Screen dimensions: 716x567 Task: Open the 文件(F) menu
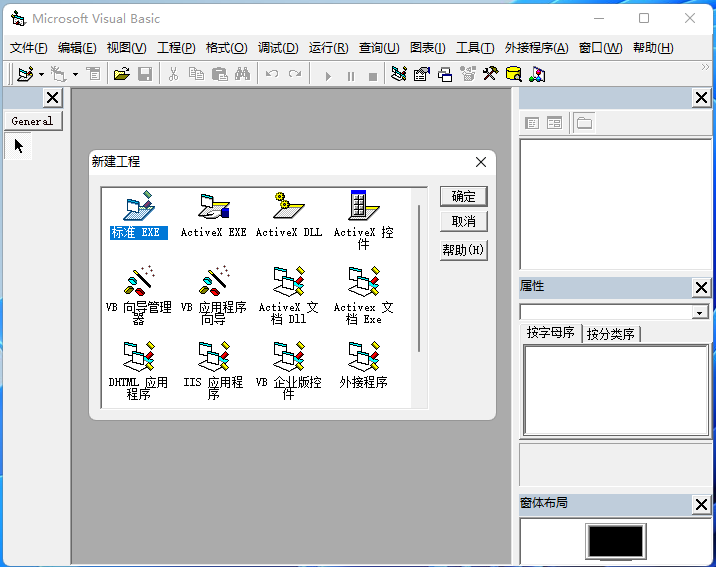[x=29, y=48]
